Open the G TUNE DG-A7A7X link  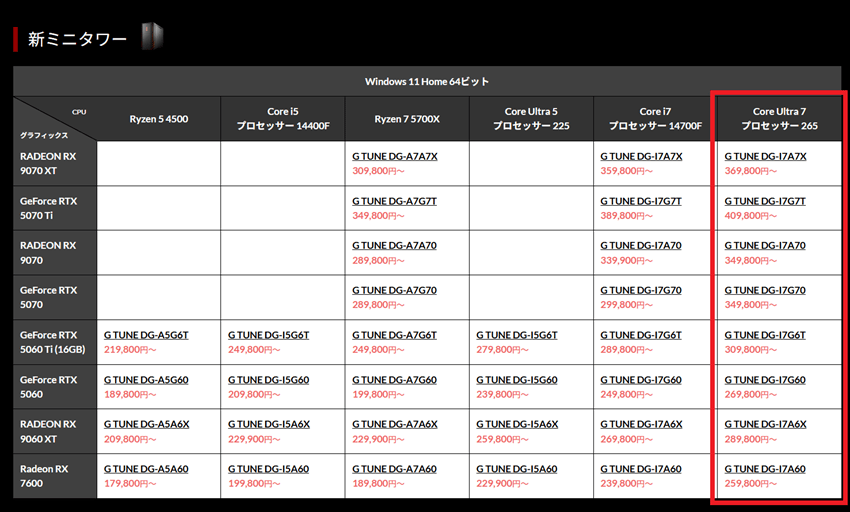395,156
